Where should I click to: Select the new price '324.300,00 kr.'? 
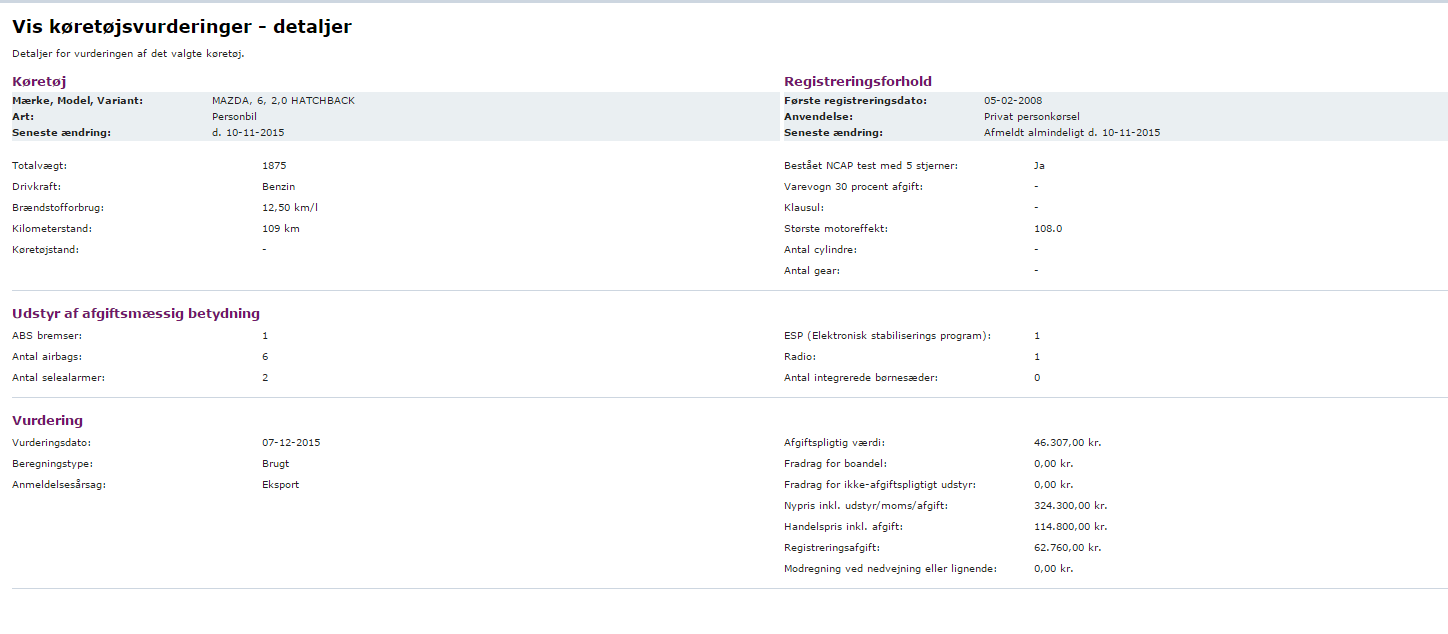1071,505
